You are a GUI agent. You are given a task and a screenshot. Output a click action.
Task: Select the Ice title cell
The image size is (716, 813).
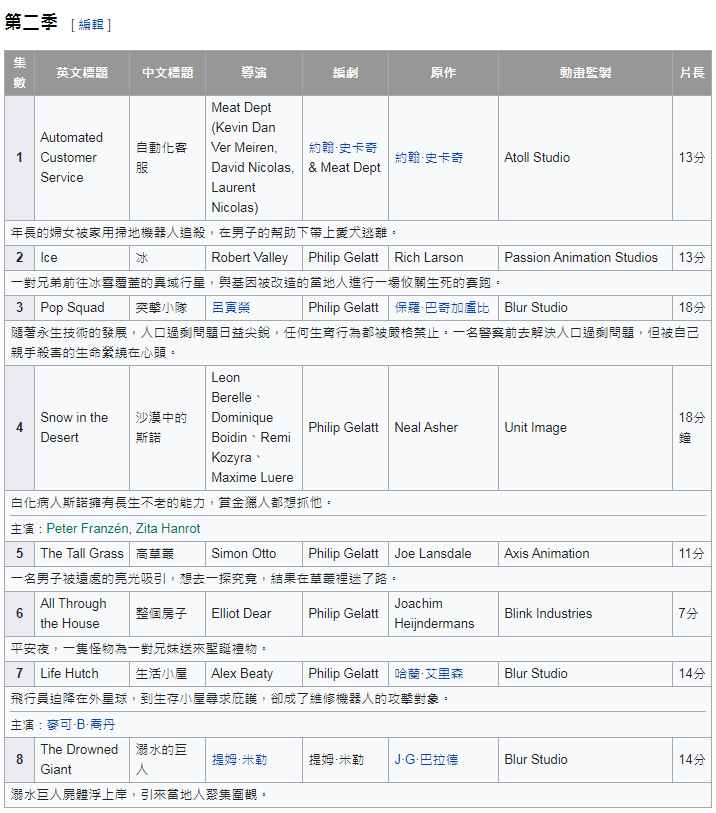[82, 258]
